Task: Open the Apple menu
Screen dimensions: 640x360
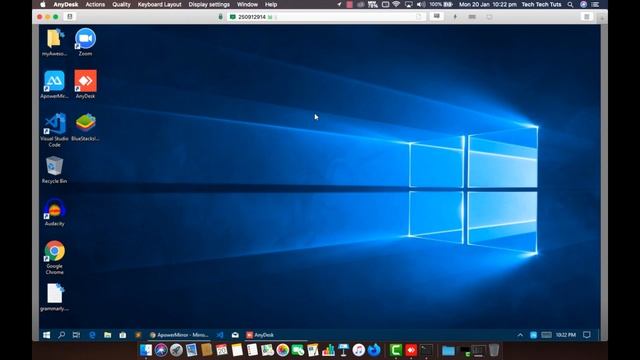Action: coord(43,4)
